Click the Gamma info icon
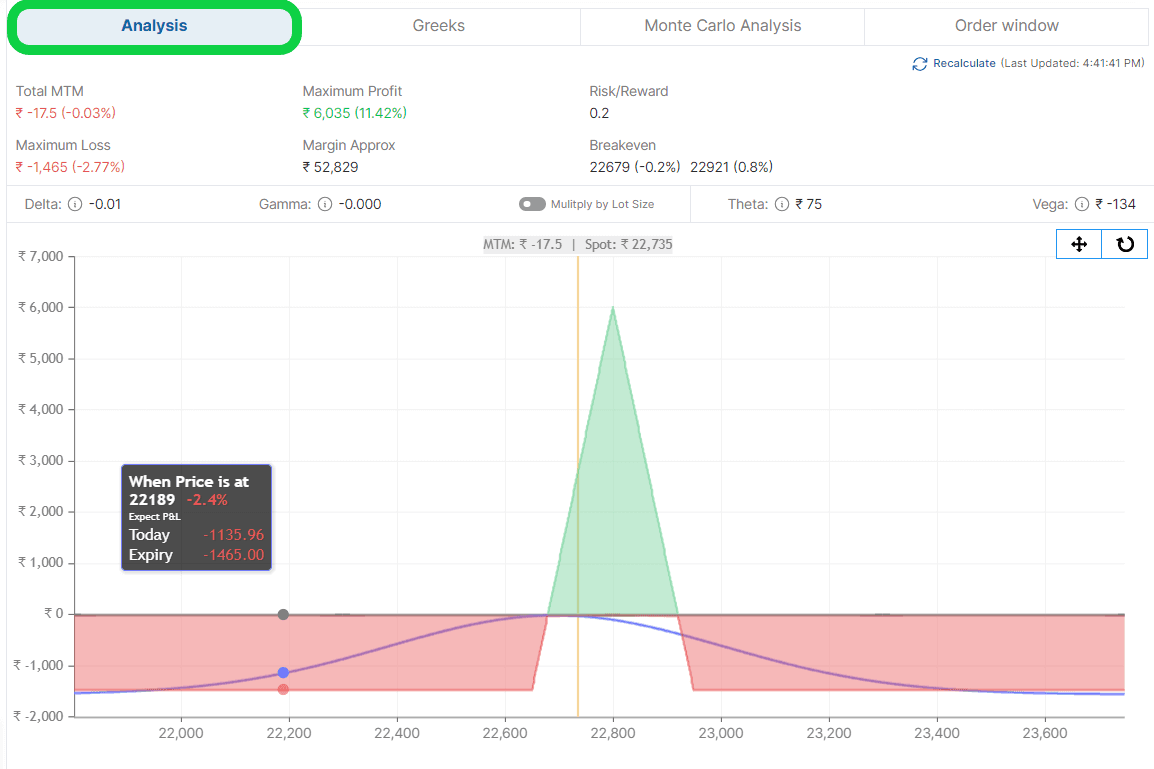The height and width of the screenshot is (769, 1154). pos(325,204)
